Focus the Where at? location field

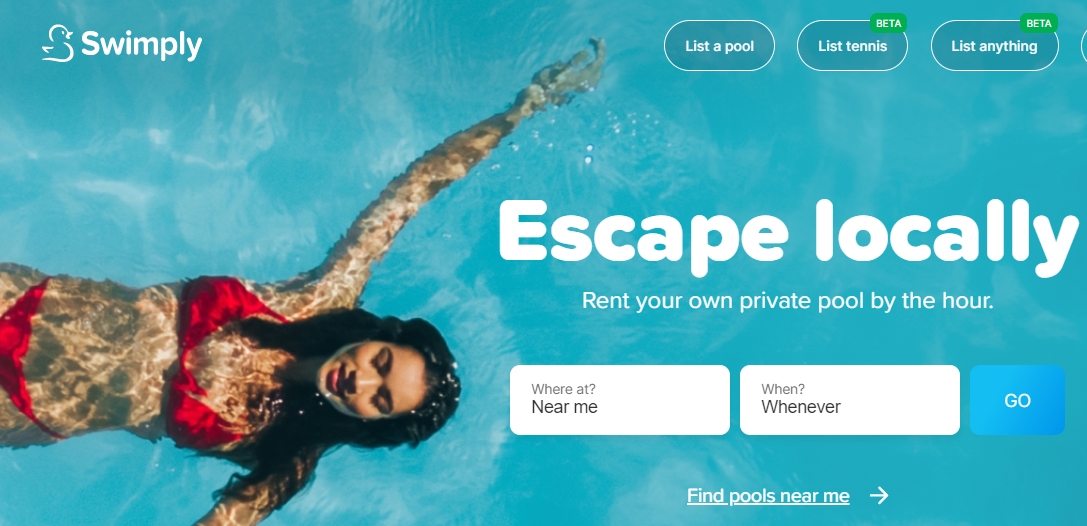(x=620, y=400)
